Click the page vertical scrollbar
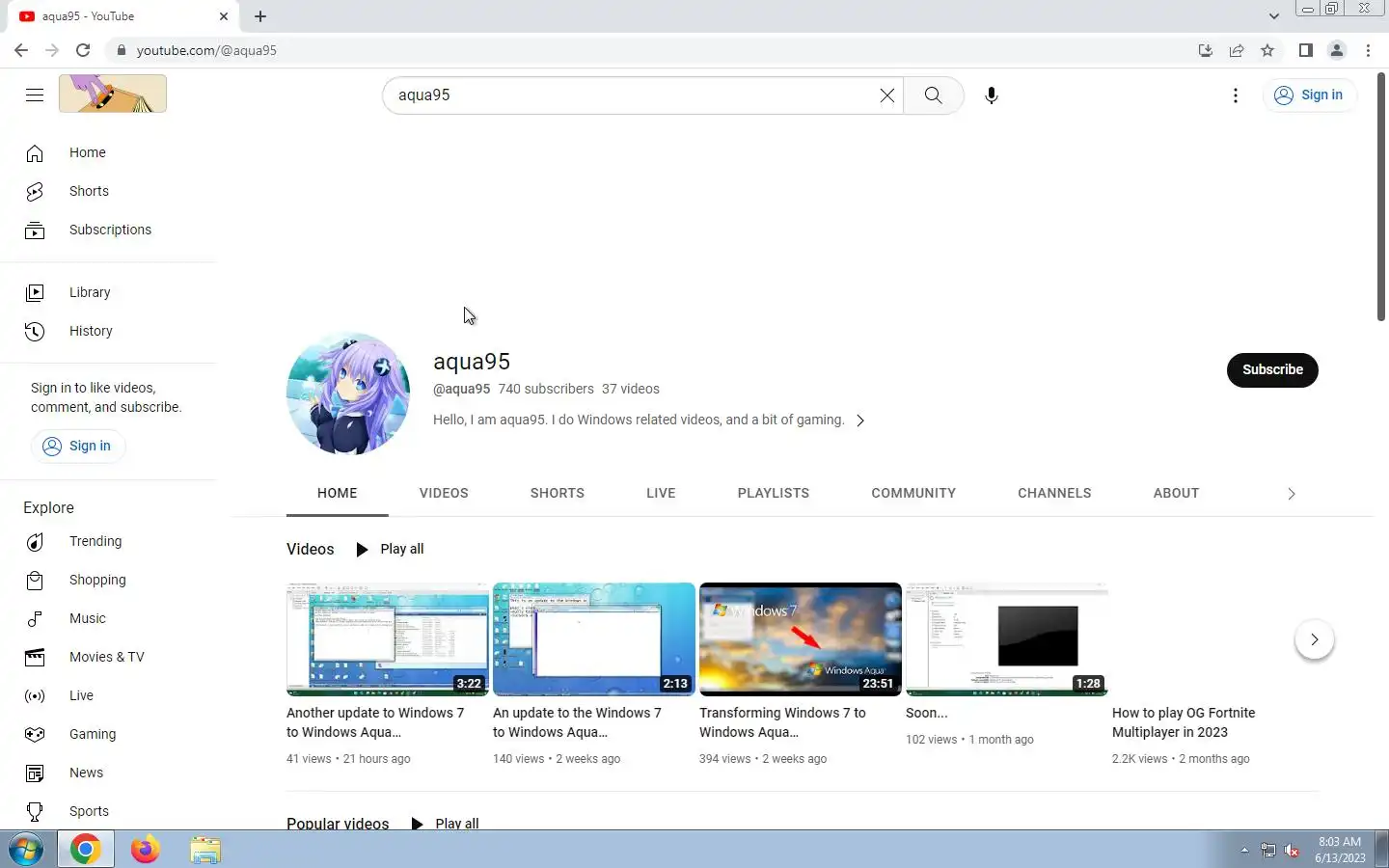The width and height of the screenshot is (1389, 868). [1381, 197]
